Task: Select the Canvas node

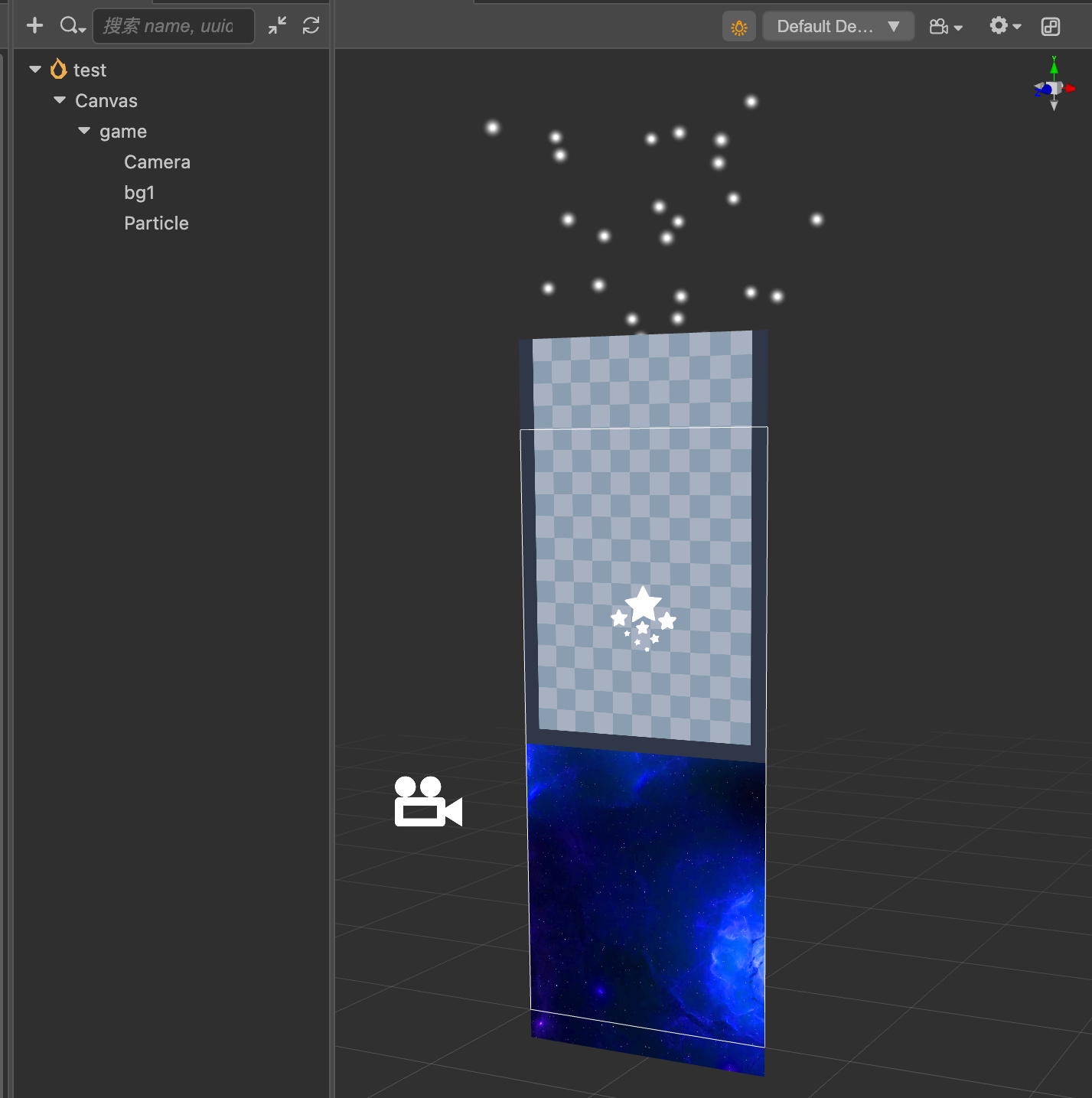Action: [106, 101]
